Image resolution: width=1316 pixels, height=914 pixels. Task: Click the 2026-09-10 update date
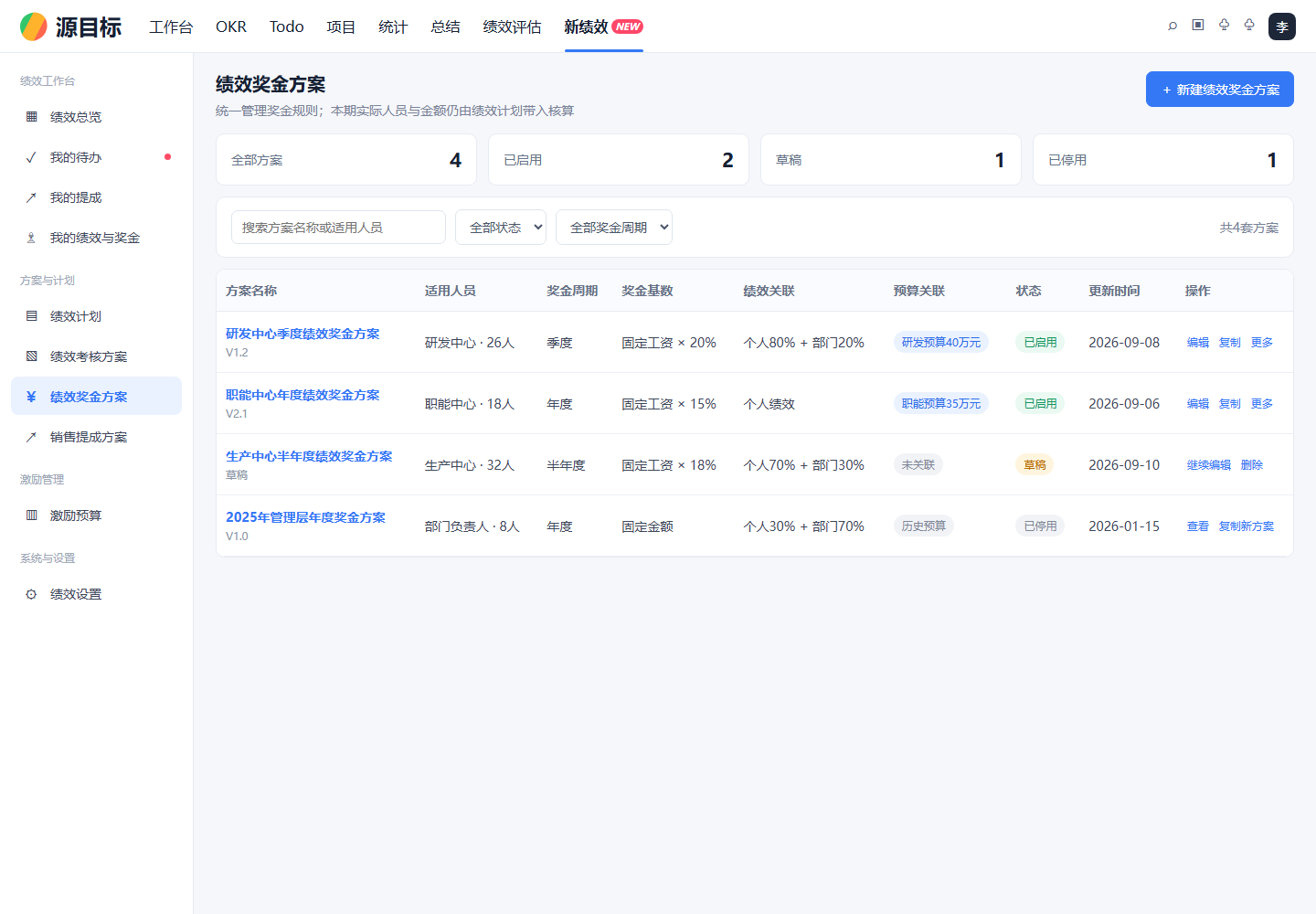click(x=1124, y=465)
